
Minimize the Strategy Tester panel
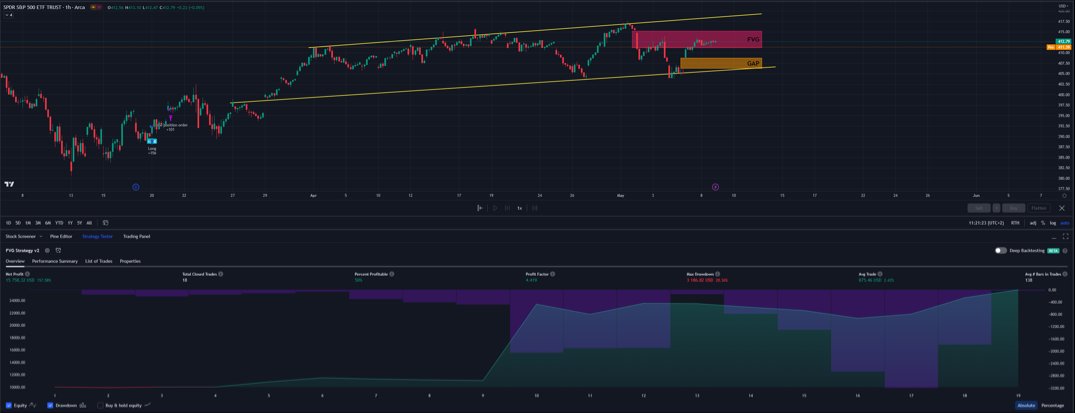(1054, 237)
